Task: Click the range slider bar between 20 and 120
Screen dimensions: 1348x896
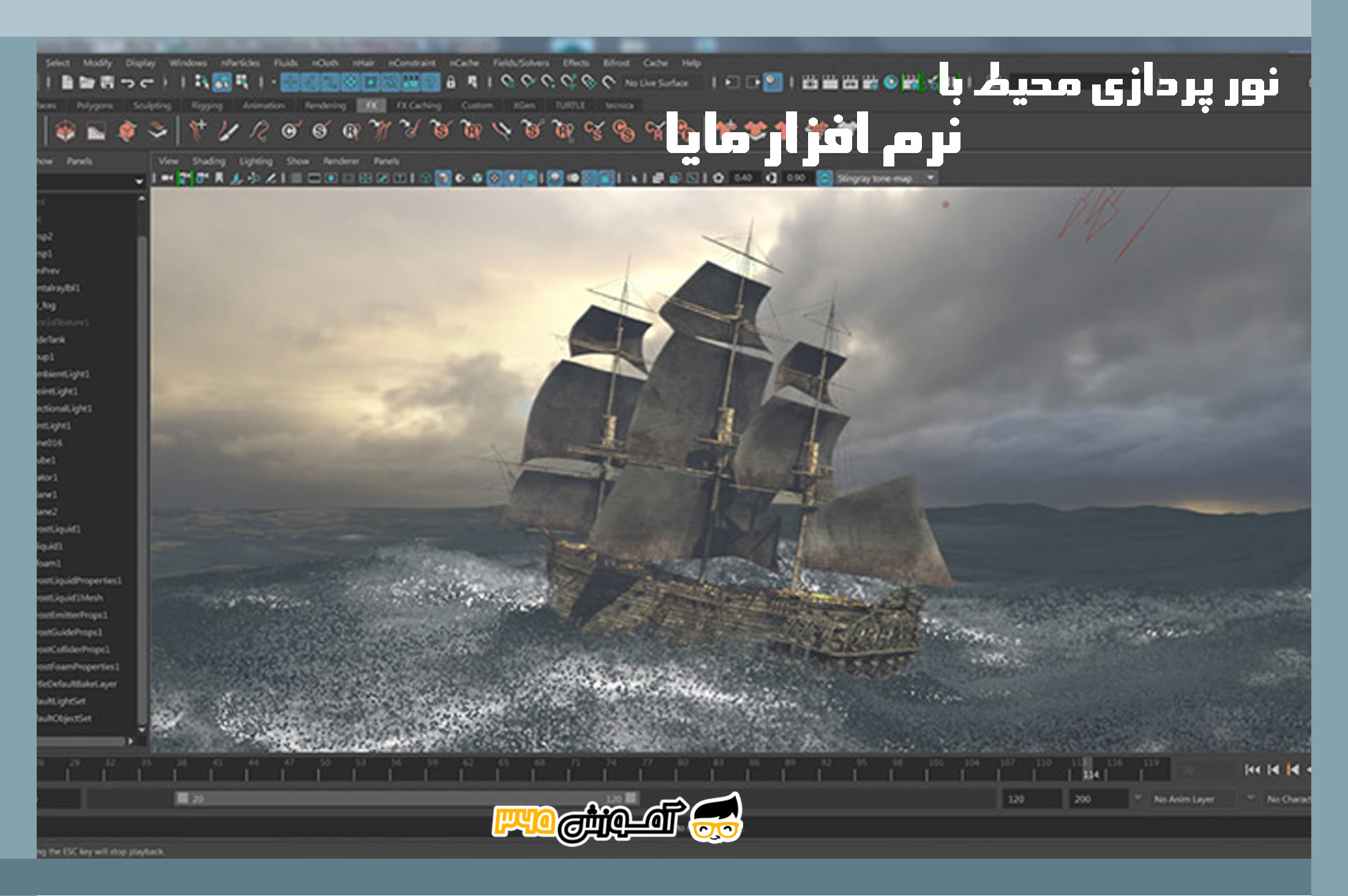Action: point(407,799)
